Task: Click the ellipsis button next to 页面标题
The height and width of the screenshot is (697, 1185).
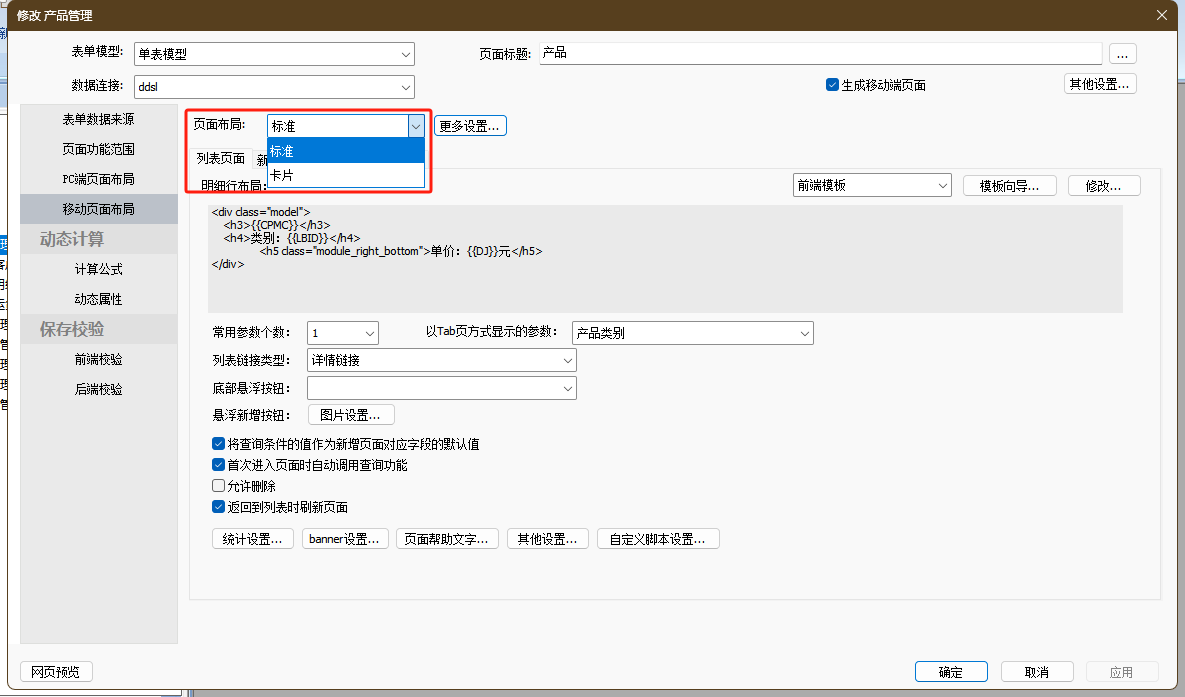Action: click(x=1122, y=54)
